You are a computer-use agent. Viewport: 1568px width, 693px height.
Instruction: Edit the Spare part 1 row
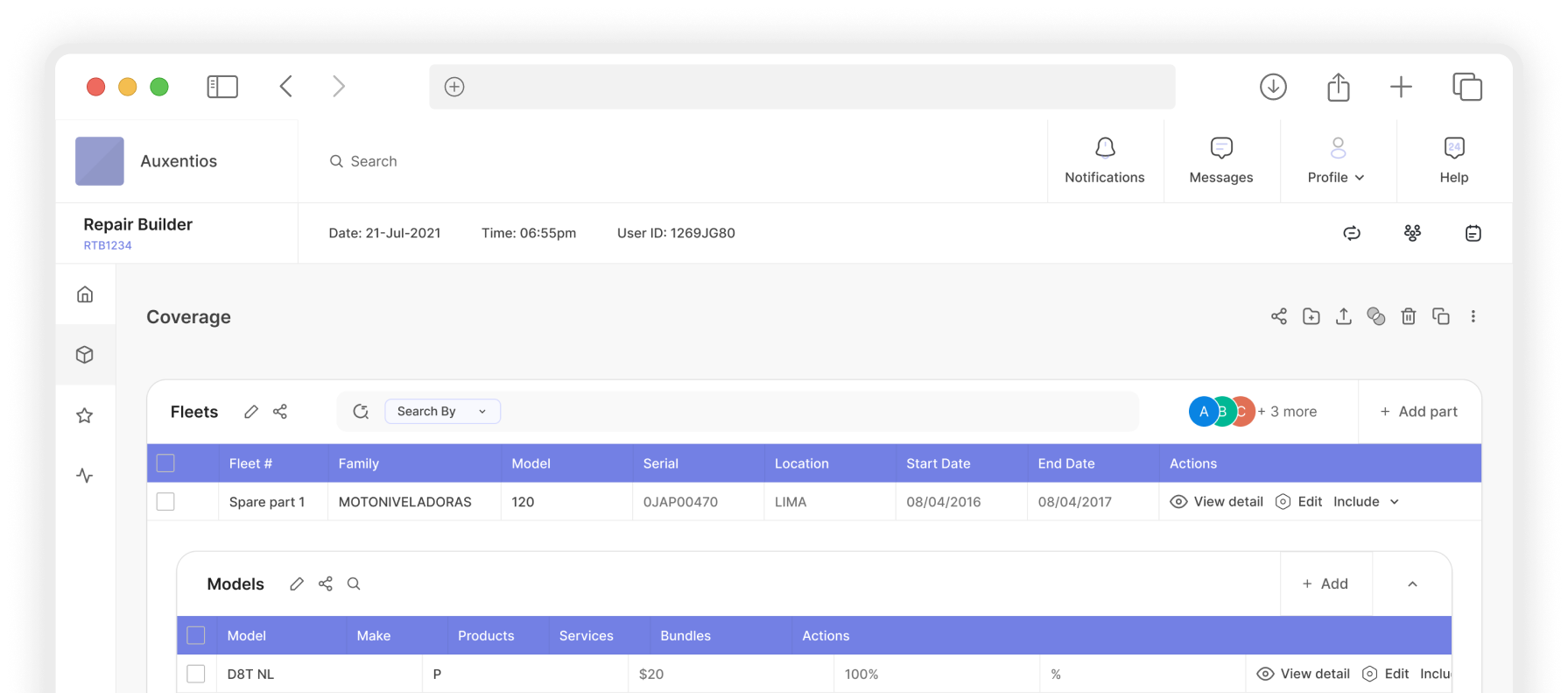click(1299, 502)
